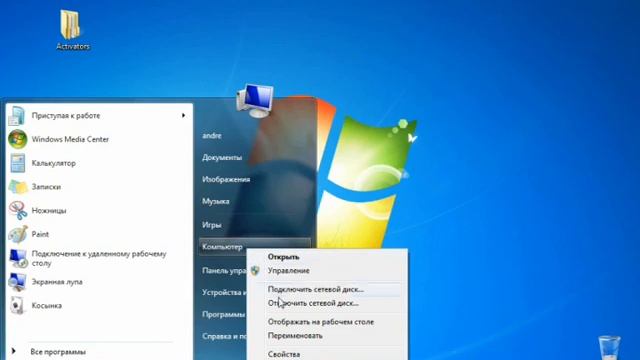Click Подключение к удаленному рабочему столу text
Screen dimensions: 640x360
coord(99,258)
